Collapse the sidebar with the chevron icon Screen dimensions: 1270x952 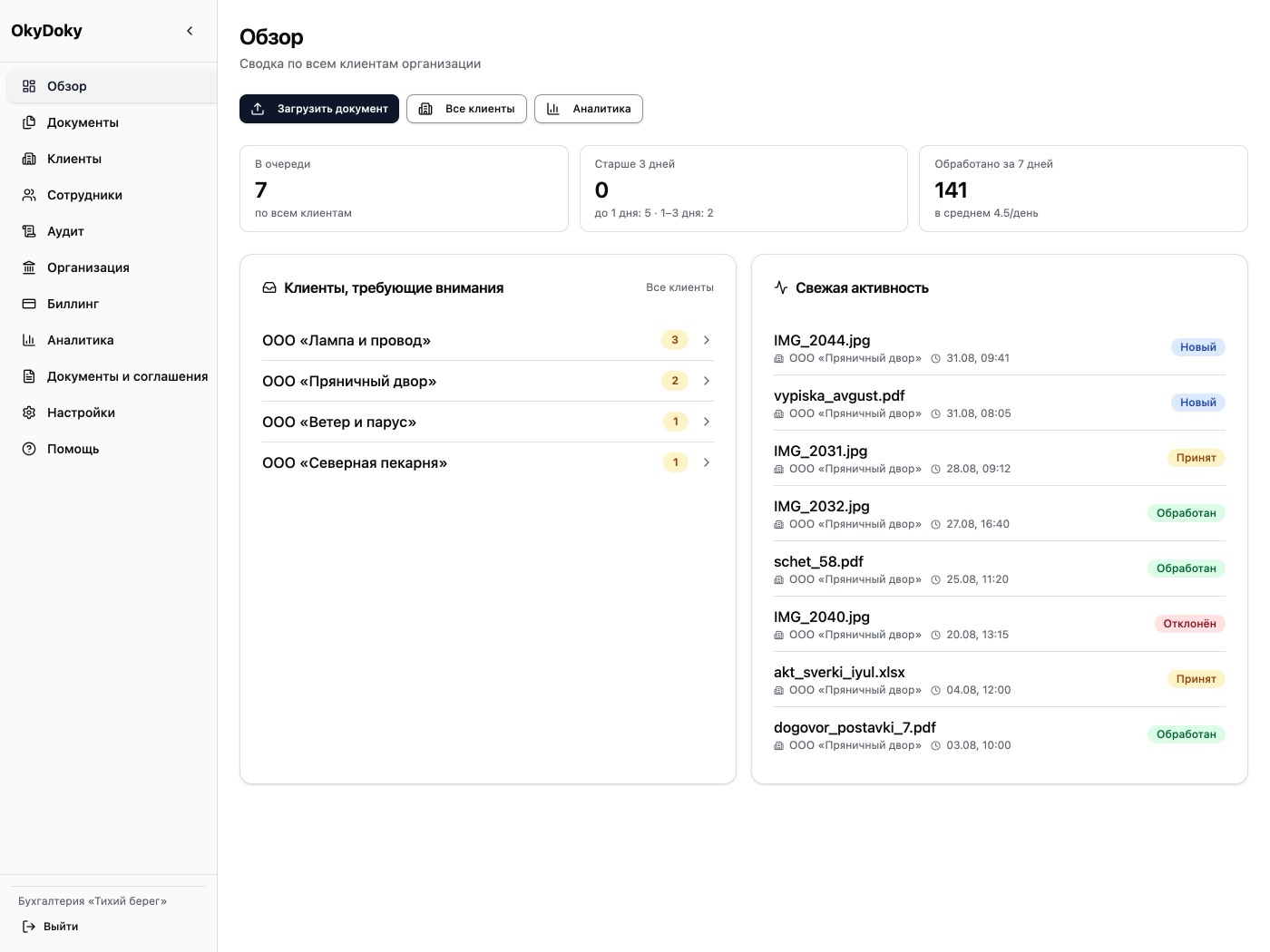[190, 31]
